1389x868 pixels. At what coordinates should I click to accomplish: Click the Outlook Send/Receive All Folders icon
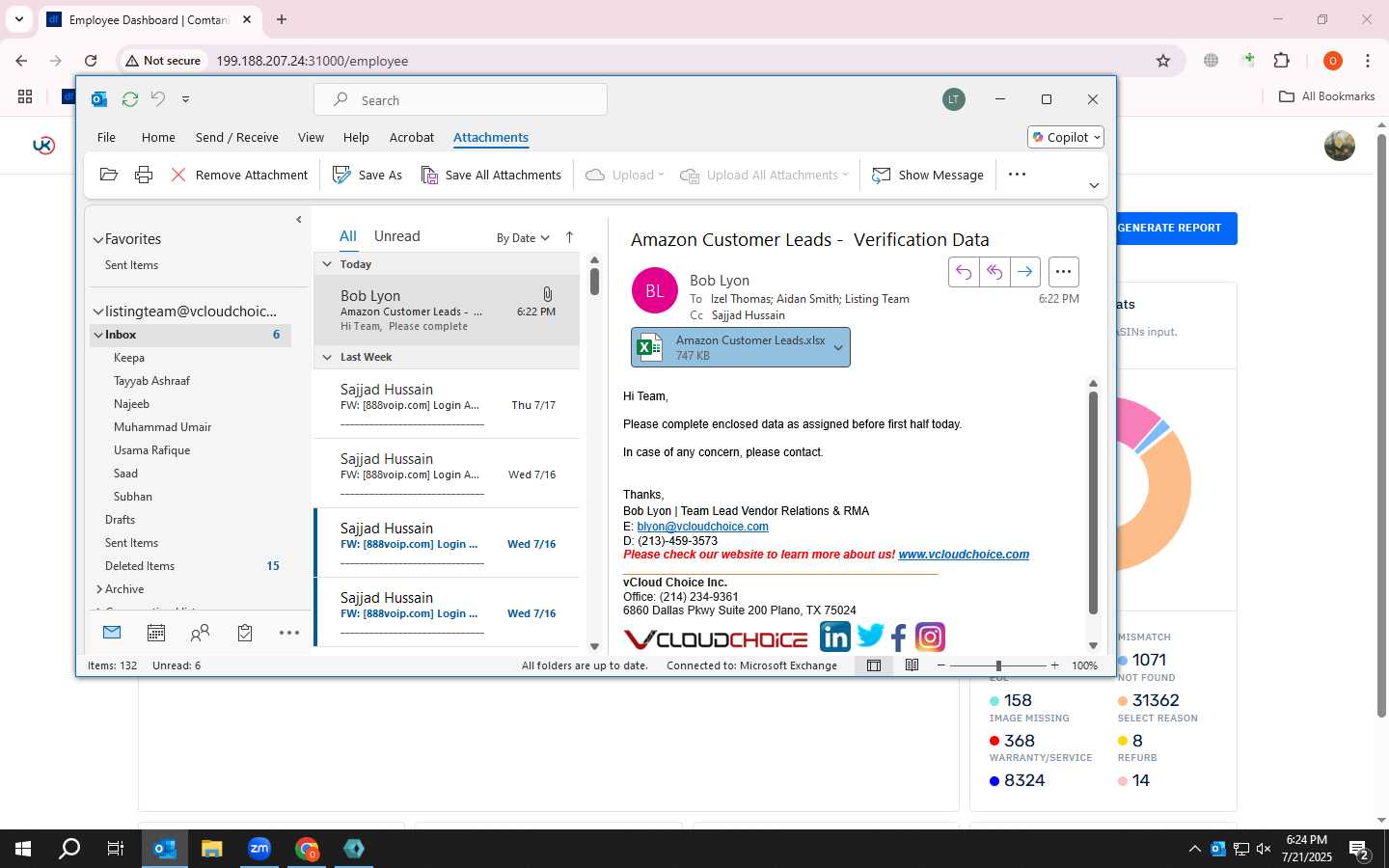click(129, 99)
